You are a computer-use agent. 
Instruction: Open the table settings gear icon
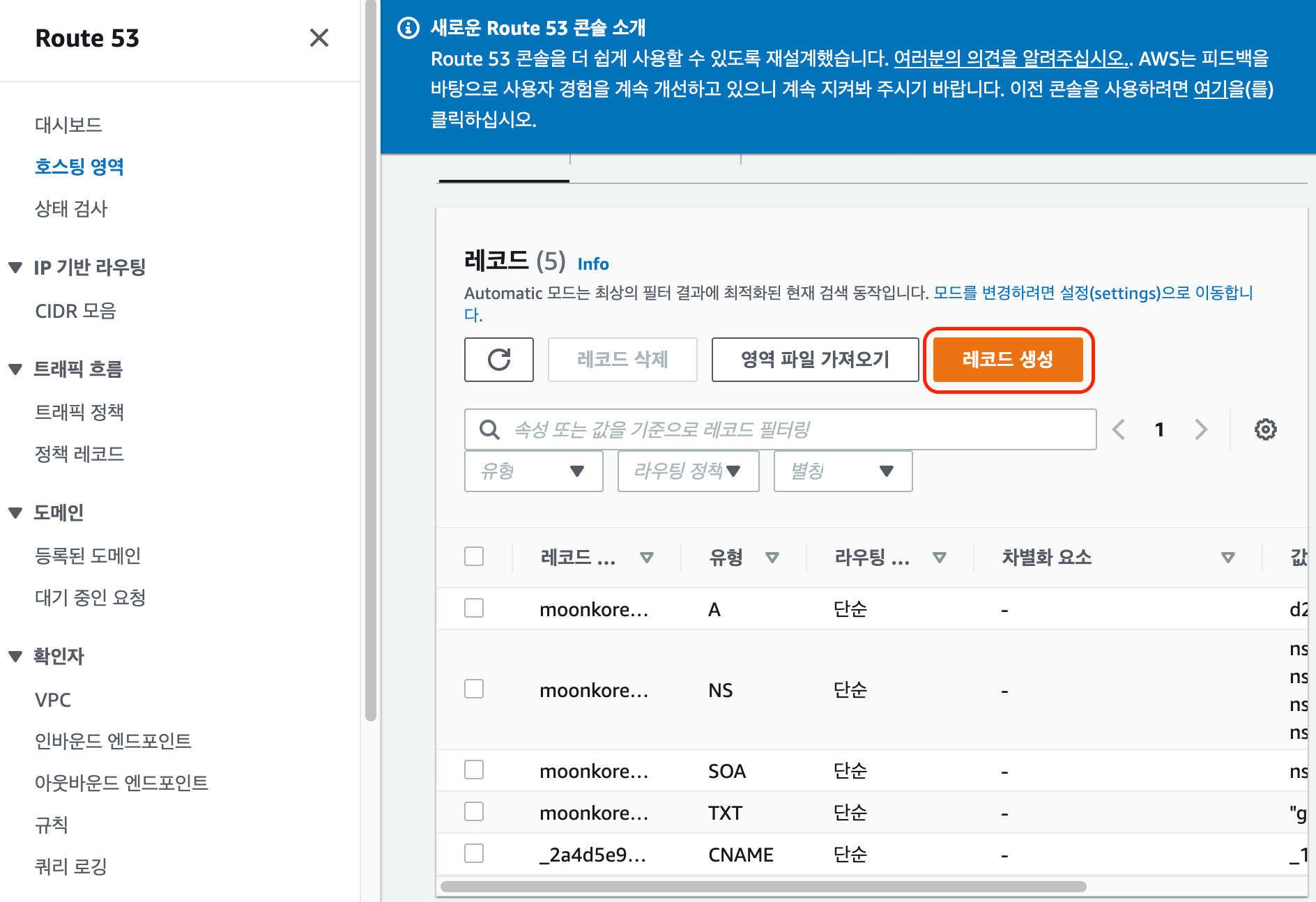(1265, 429)
